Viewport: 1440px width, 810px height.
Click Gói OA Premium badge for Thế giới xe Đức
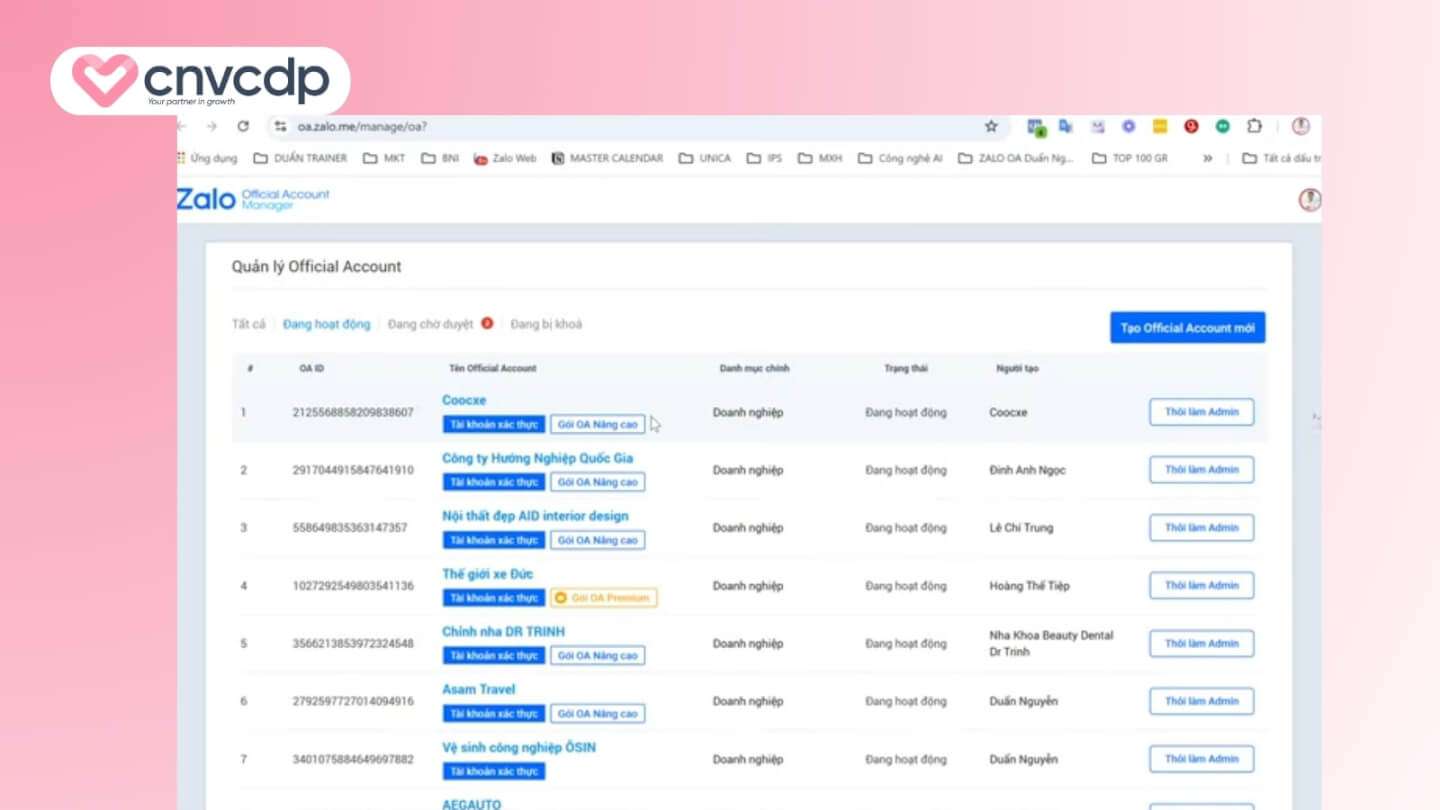pyautogui.click(x=604, y=598)
